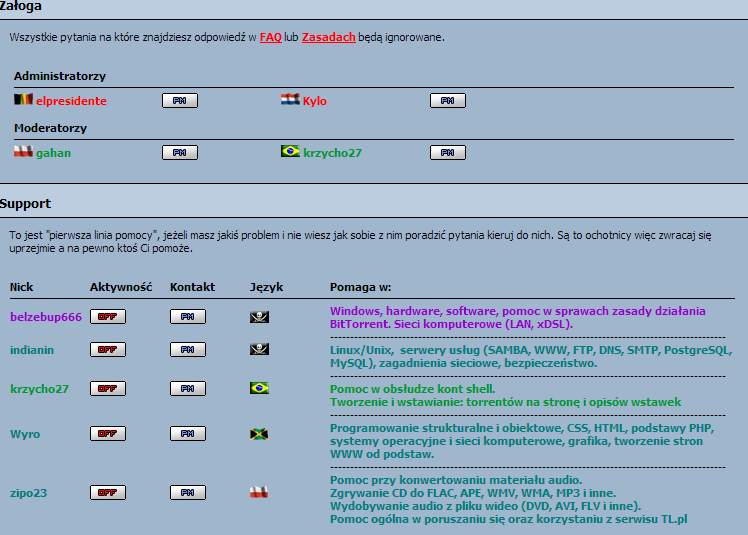The height and width of the screenshot is (535, 748).
Task: Open administrator Kylo's profile
Action: pos(315,101)
